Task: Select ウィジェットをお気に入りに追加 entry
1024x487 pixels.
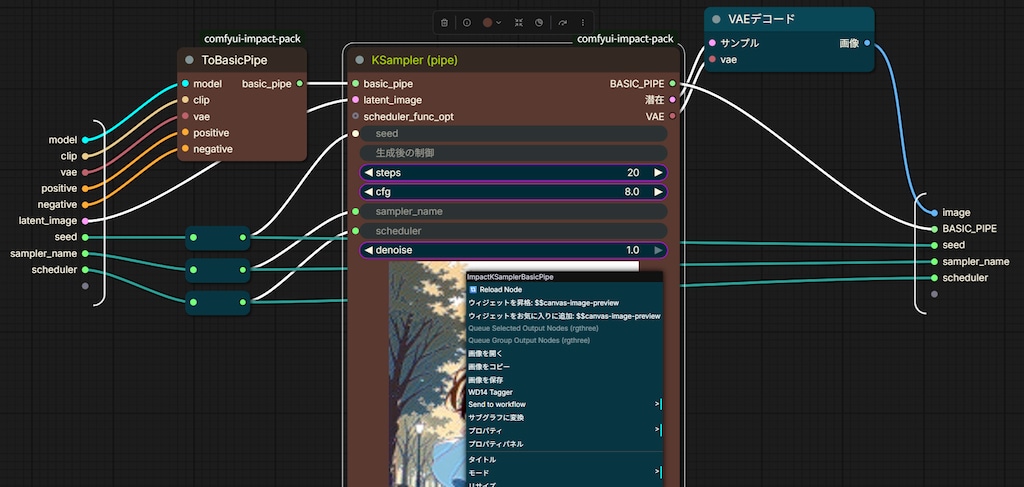Action: (564, 316)
